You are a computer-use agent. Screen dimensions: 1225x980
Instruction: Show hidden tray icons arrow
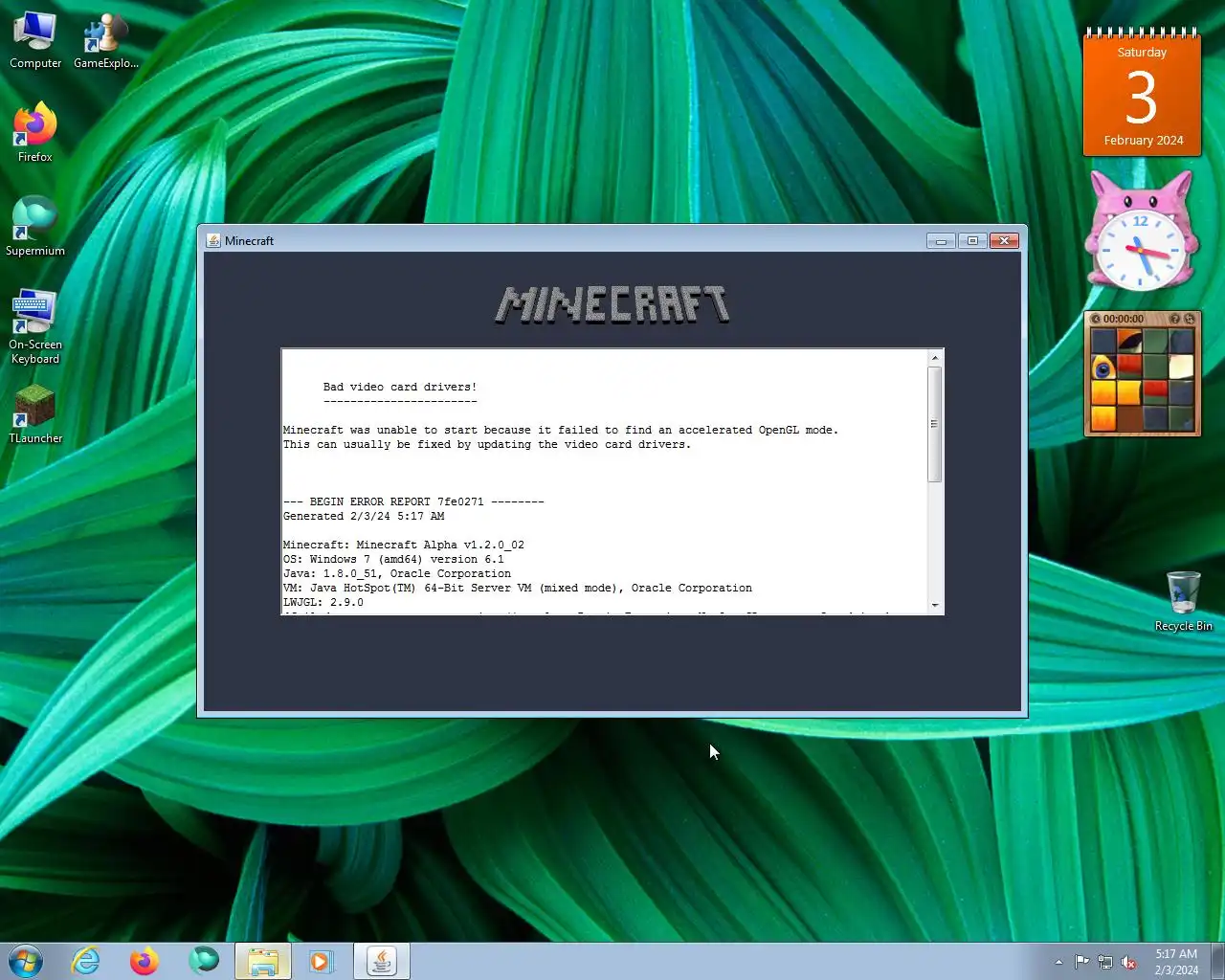coord(1058,962)
